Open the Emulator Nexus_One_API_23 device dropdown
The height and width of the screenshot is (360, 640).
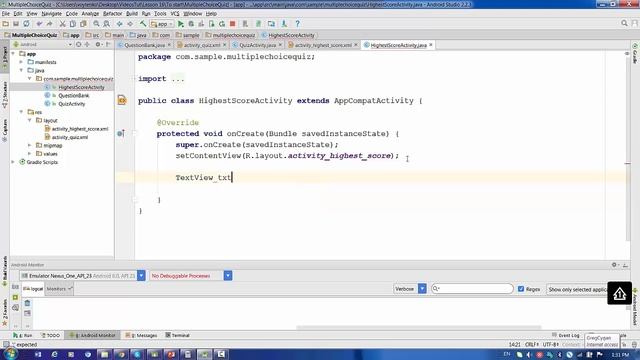click(141, 276)
